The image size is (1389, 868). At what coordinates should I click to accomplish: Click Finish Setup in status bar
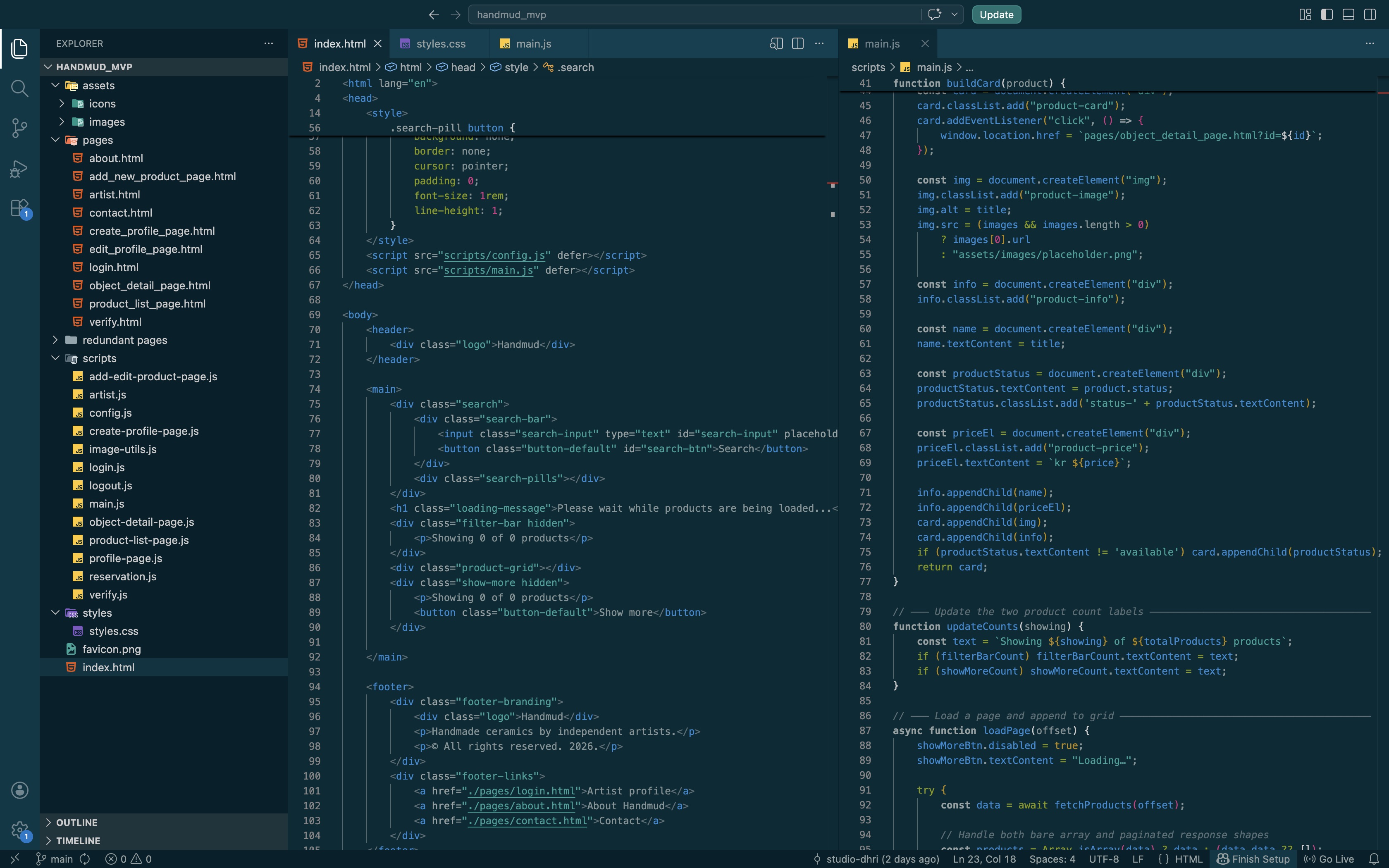[x=1253, y=859]
